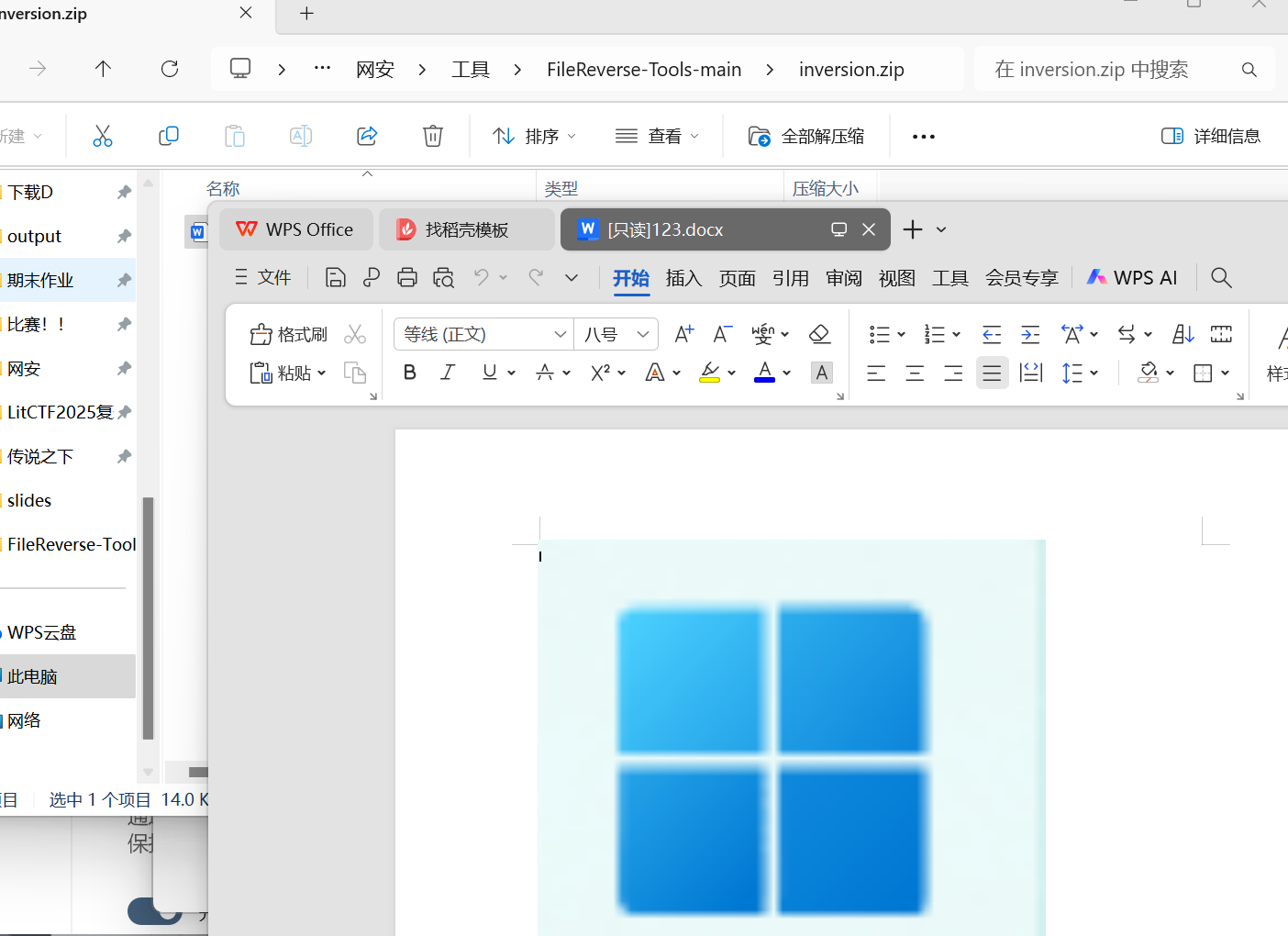Viewport: 1288px width, 936px height.
Task: Expand quick access toolbar more chevron
Action: 572,278
